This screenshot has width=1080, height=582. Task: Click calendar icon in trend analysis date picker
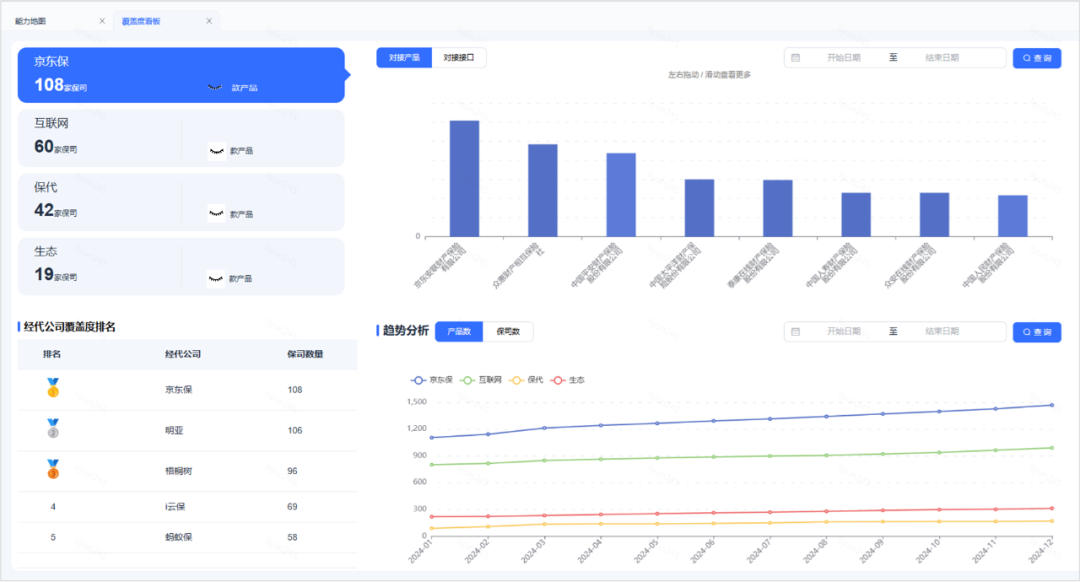(796, 331)
